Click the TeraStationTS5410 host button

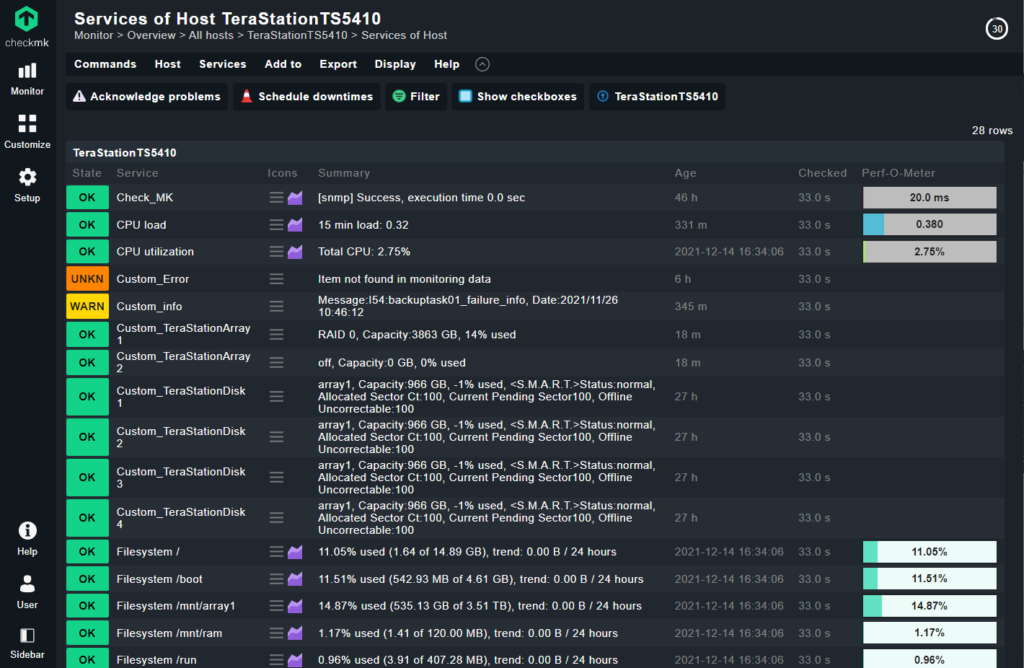point(657,97)
